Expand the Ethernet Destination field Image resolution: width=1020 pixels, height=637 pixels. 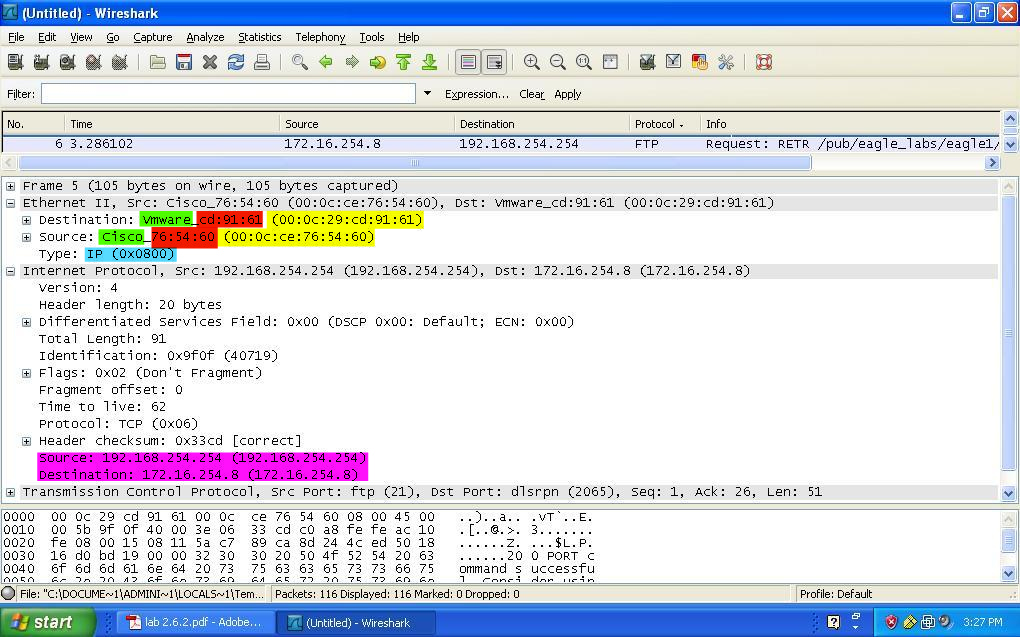point(27,220)
